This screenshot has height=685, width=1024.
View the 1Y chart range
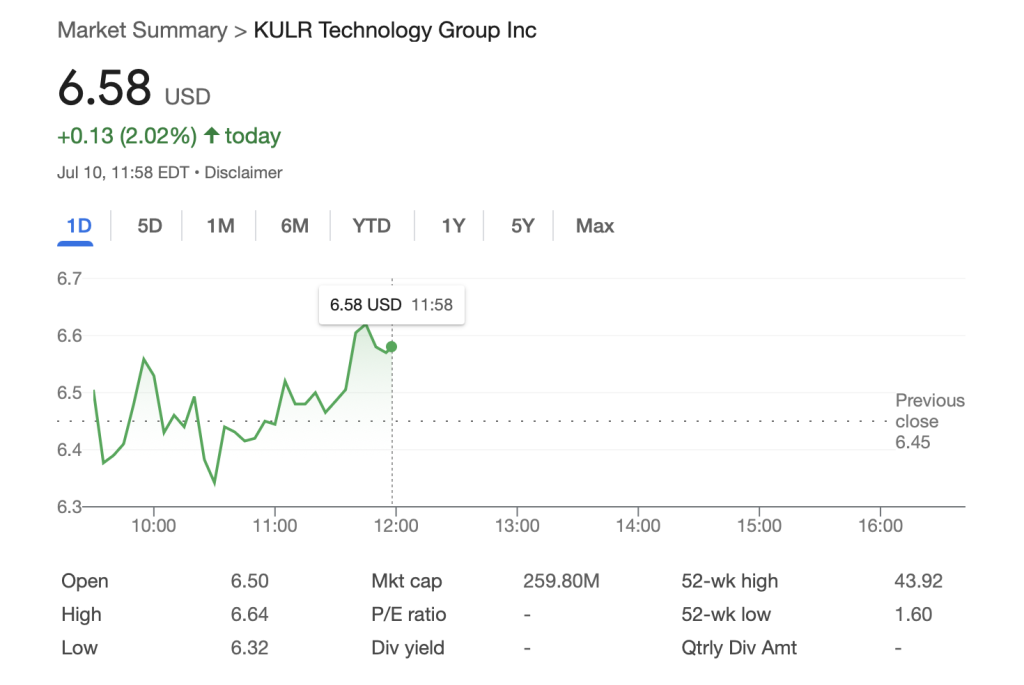[x=453, y=226]
